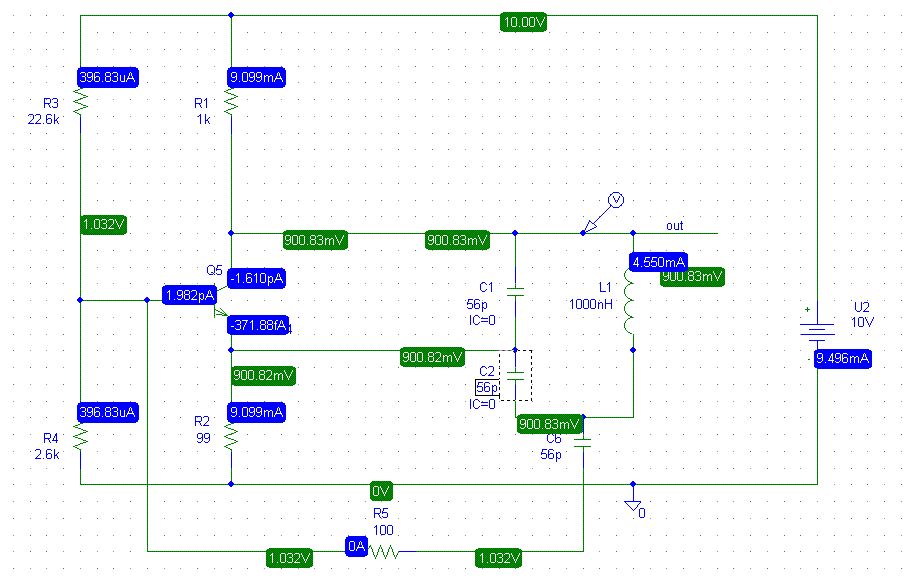Viewport: 905px width, 584px height.
Task: Click the 9.496mA current label near battery
Action: click(x=842, y=358)
